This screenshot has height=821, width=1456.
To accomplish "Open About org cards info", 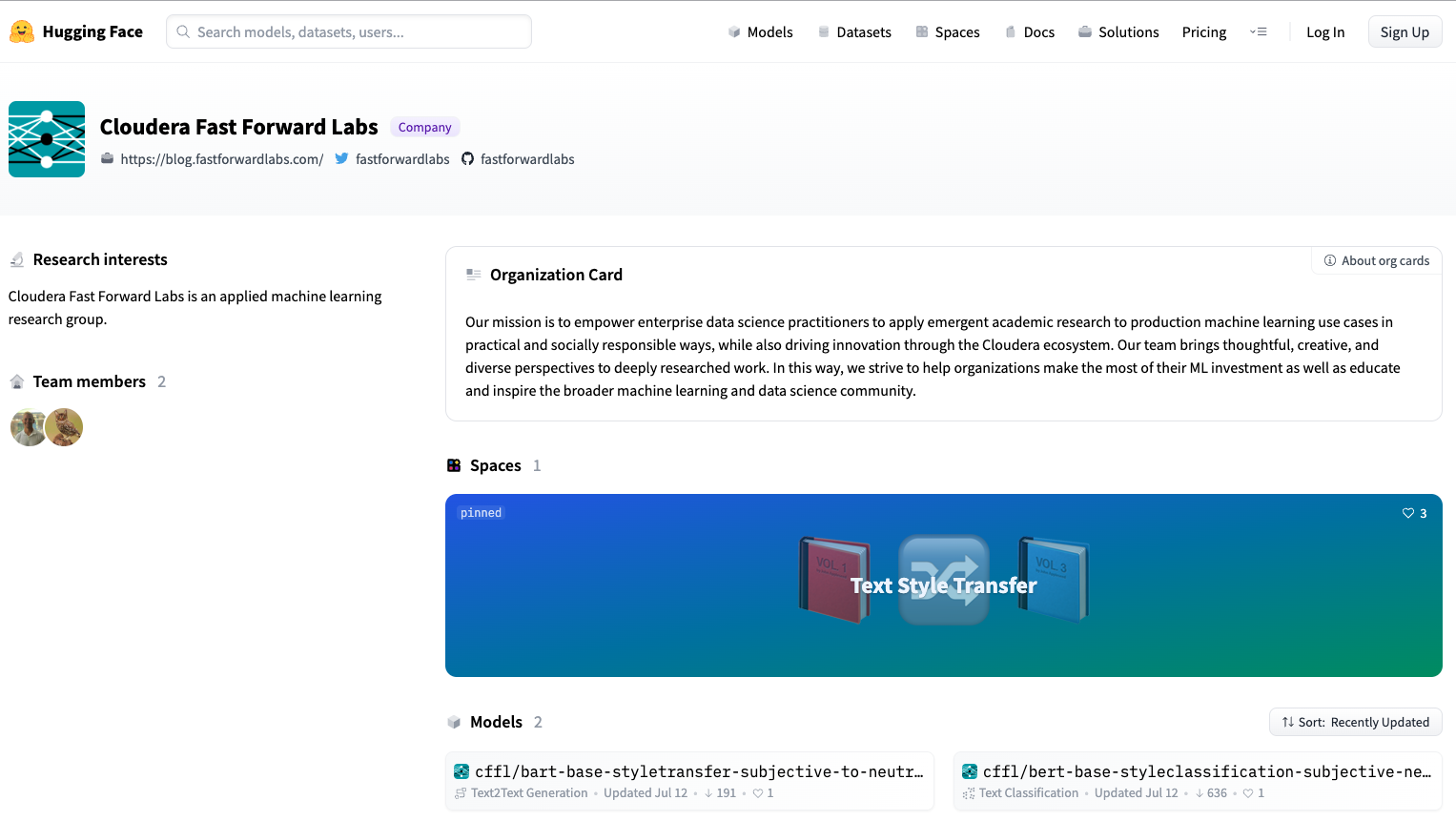I will pyautogui.click(x=1377, y=260).
